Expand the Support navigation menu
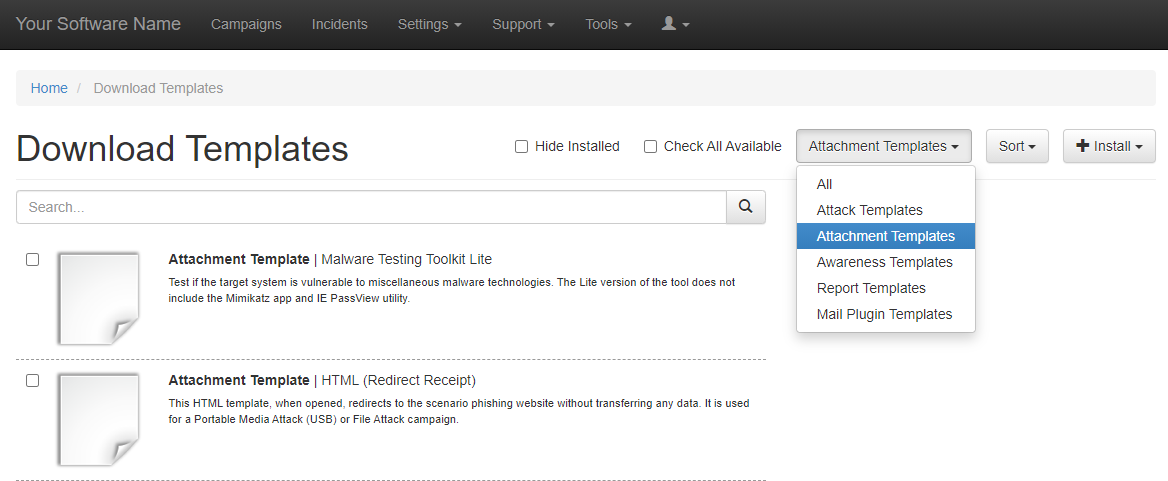The image size is (1168, 481). (523, 24)
